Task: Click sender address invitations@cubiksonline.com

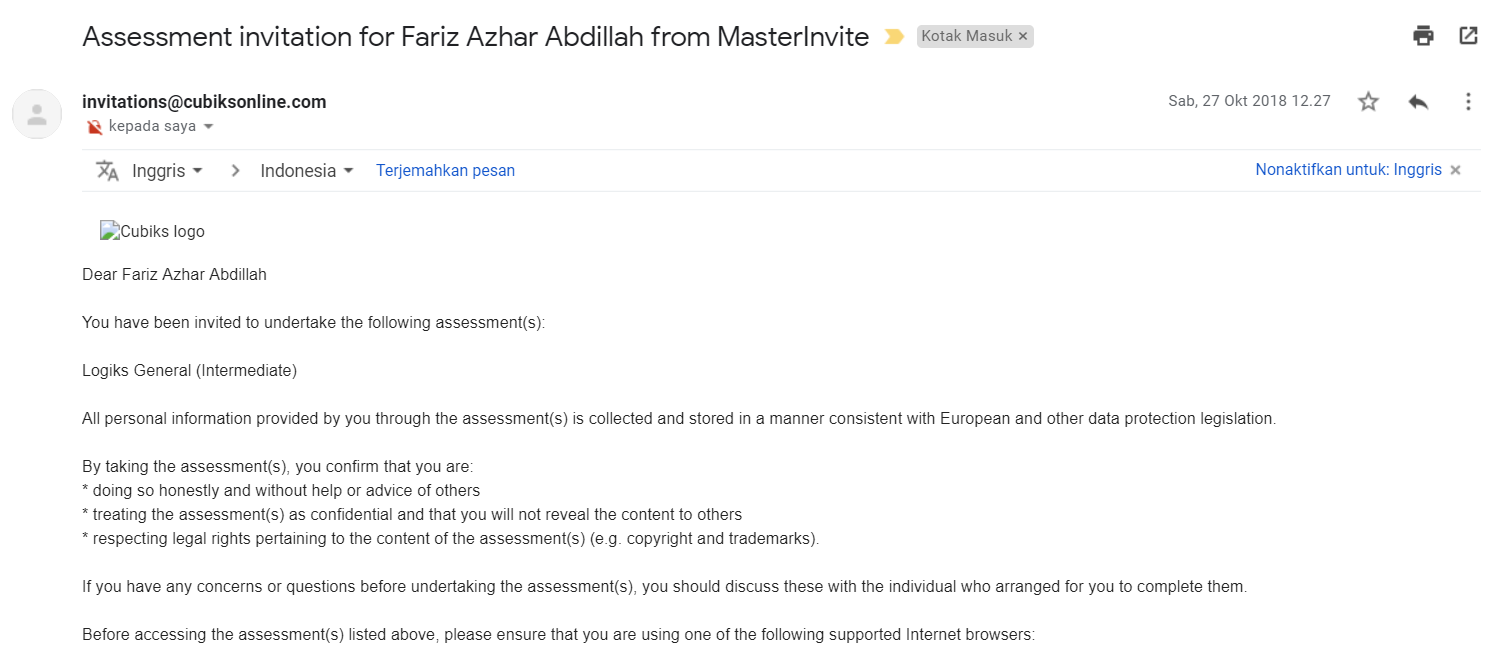Action: point(204,102)
